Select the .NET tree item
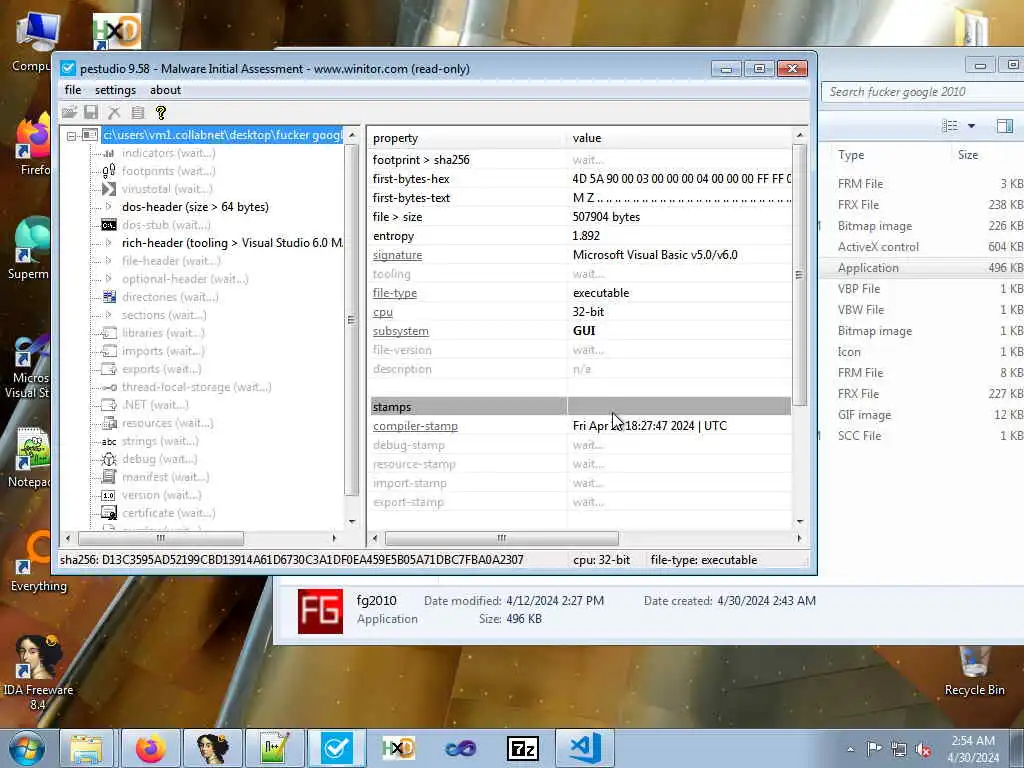Image resolution: width=1024 pixels, height=768 pixels. coord(155,405)
